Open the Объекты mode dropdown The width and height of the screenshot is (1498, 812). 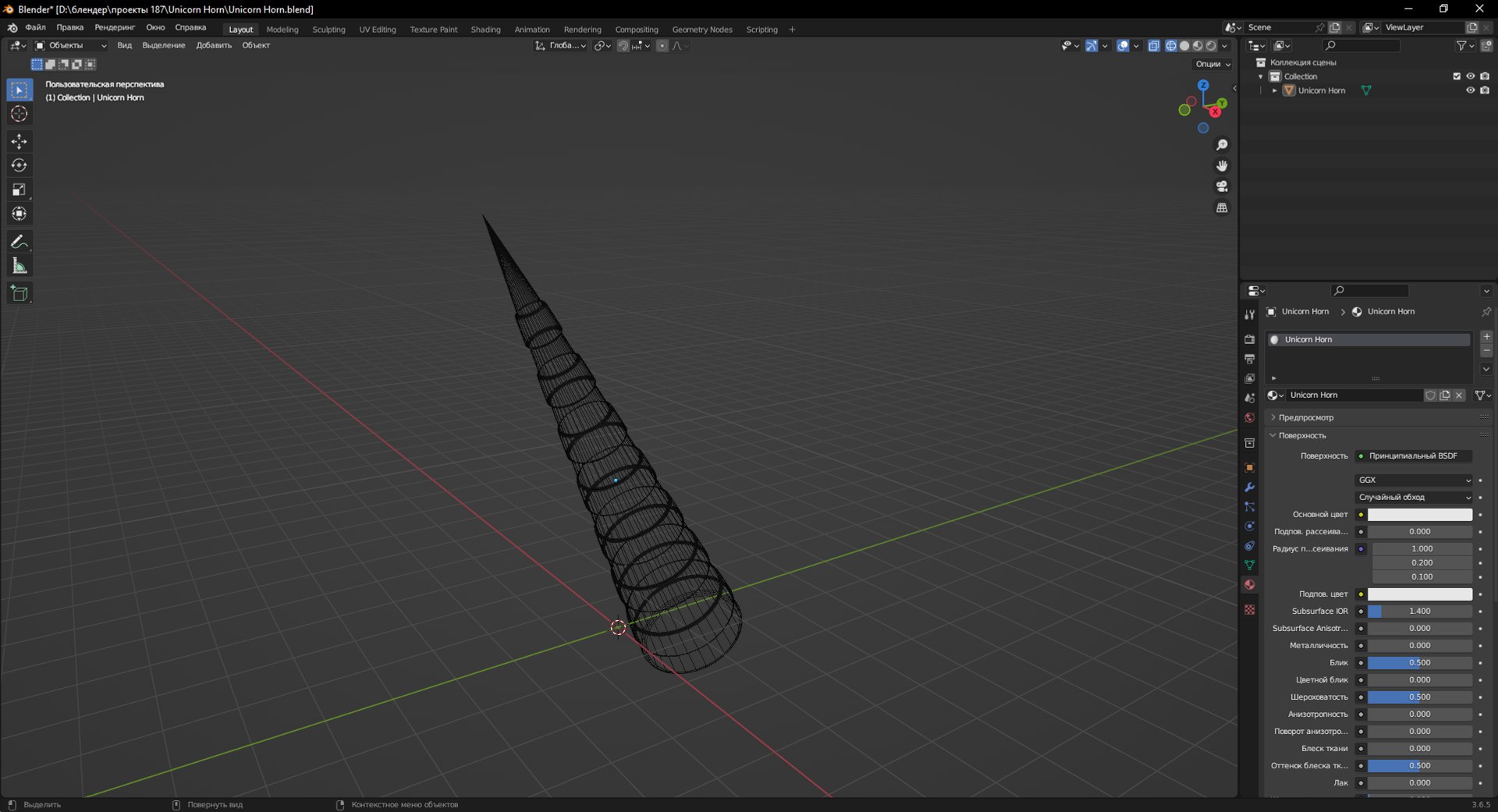(70, 46)
